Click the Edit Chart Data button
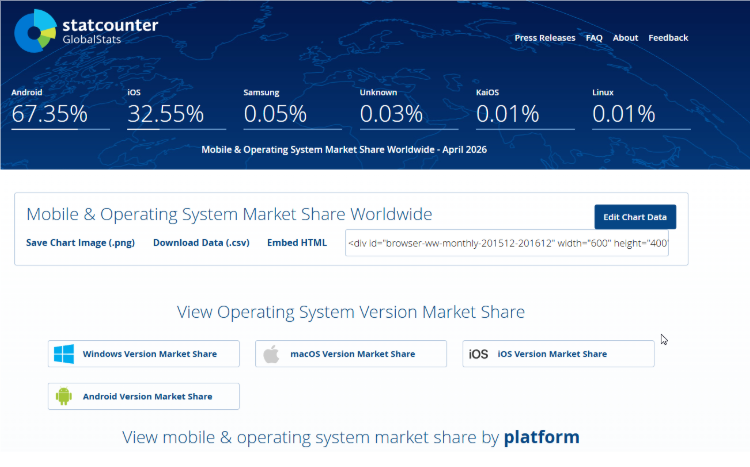 [x=635, y=217]
